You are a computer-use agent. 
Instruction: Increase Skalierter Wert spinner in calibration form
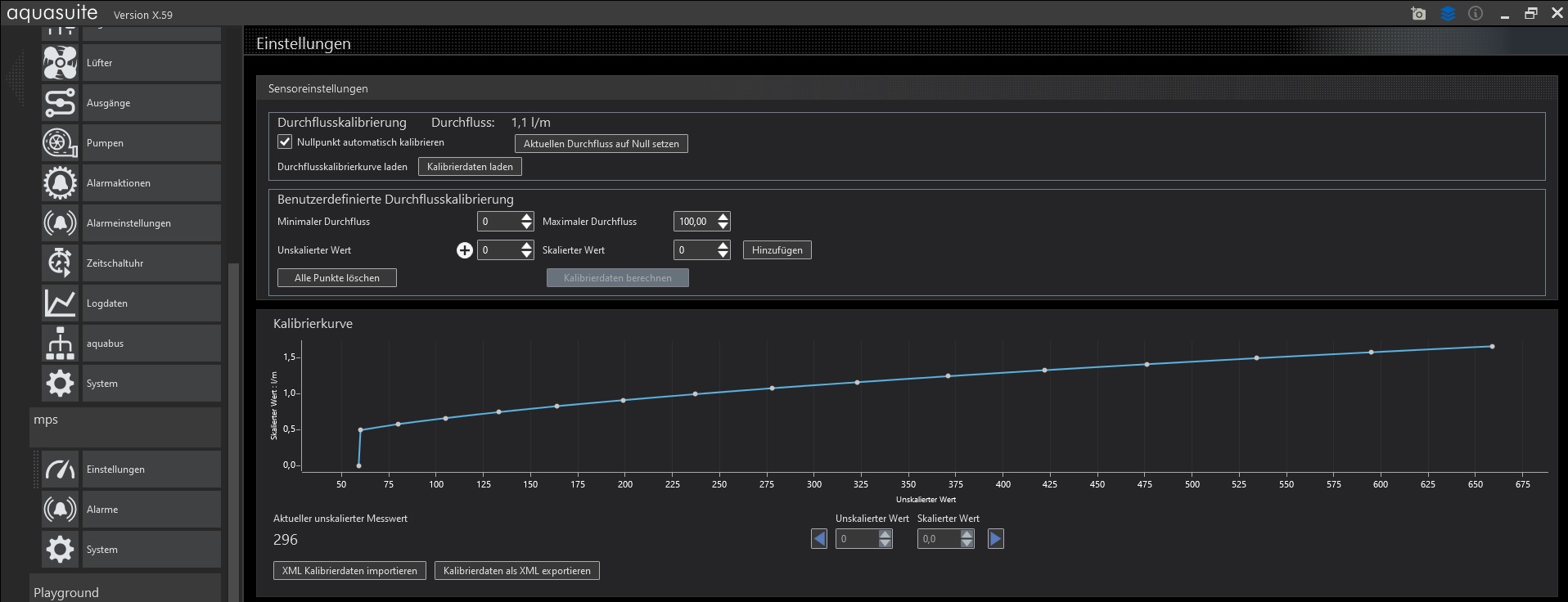coord(723,246)
